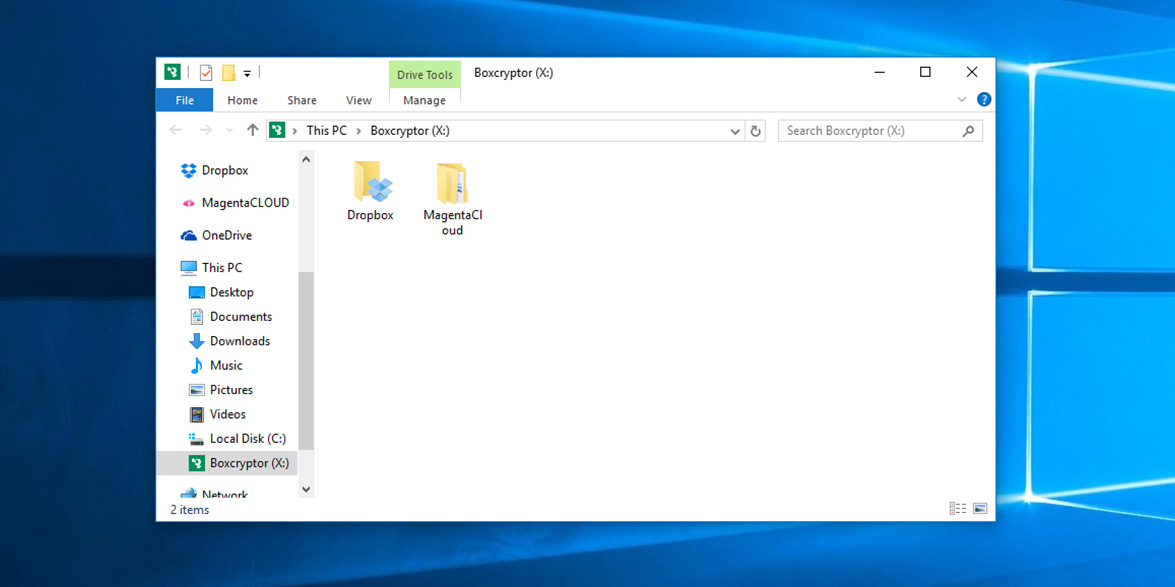Screen dimensions: 1175x587
Task: Switch to the Home ribbon tab
Action: click(242, 100)
